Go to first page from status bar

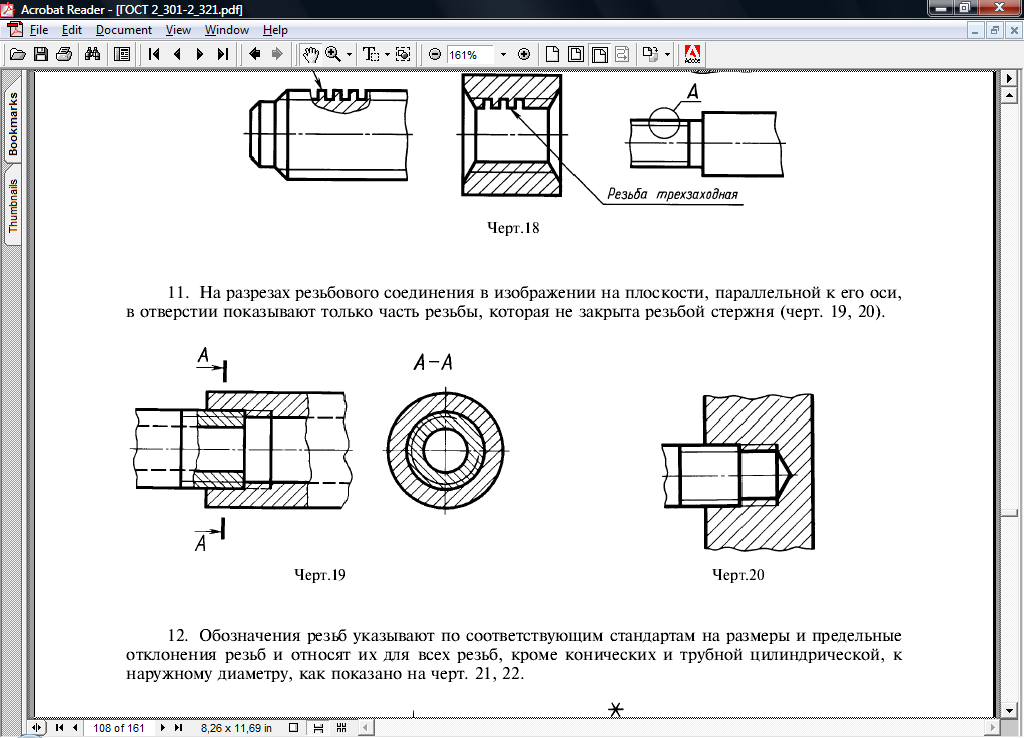coord(59,728)
